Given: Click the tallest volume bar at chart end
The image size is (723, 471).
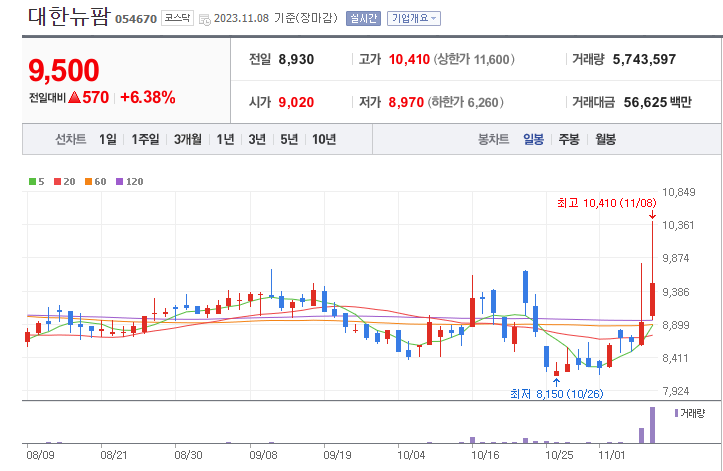Looking at the screenshot, I should (x=652, y=425).
